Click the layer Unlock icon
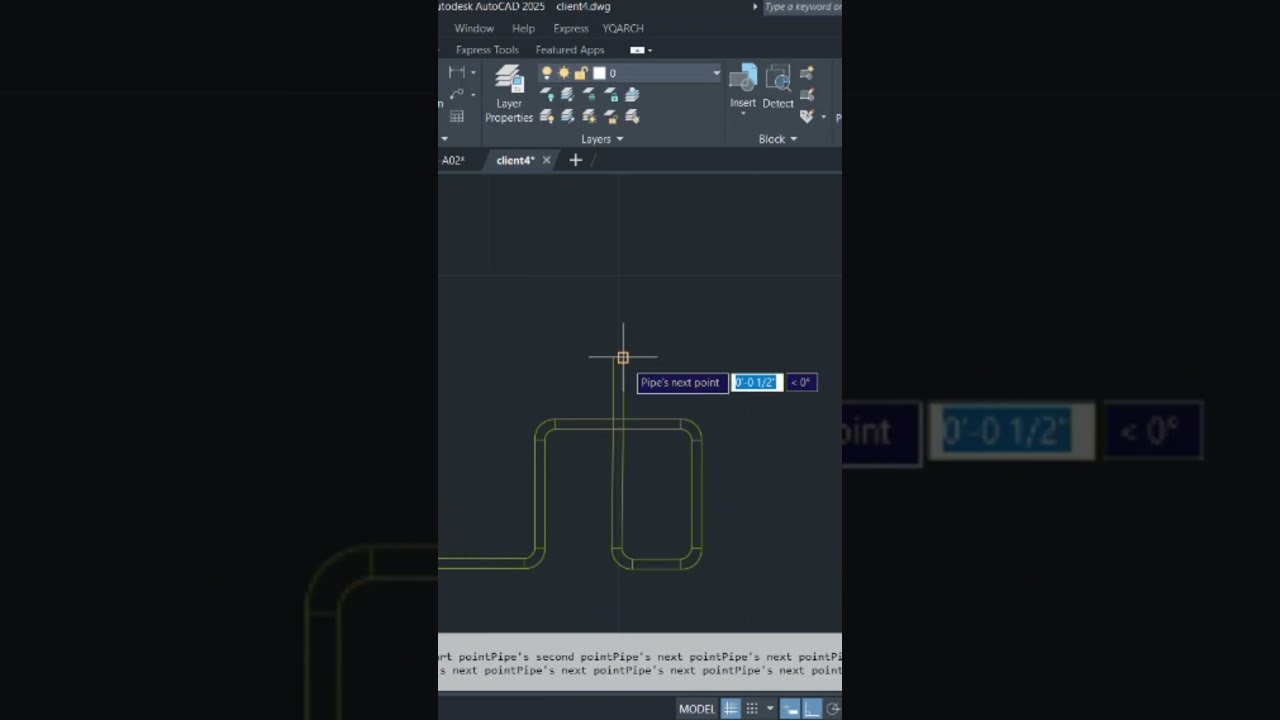Screen dimensions: 1280x720 point(611,117)
